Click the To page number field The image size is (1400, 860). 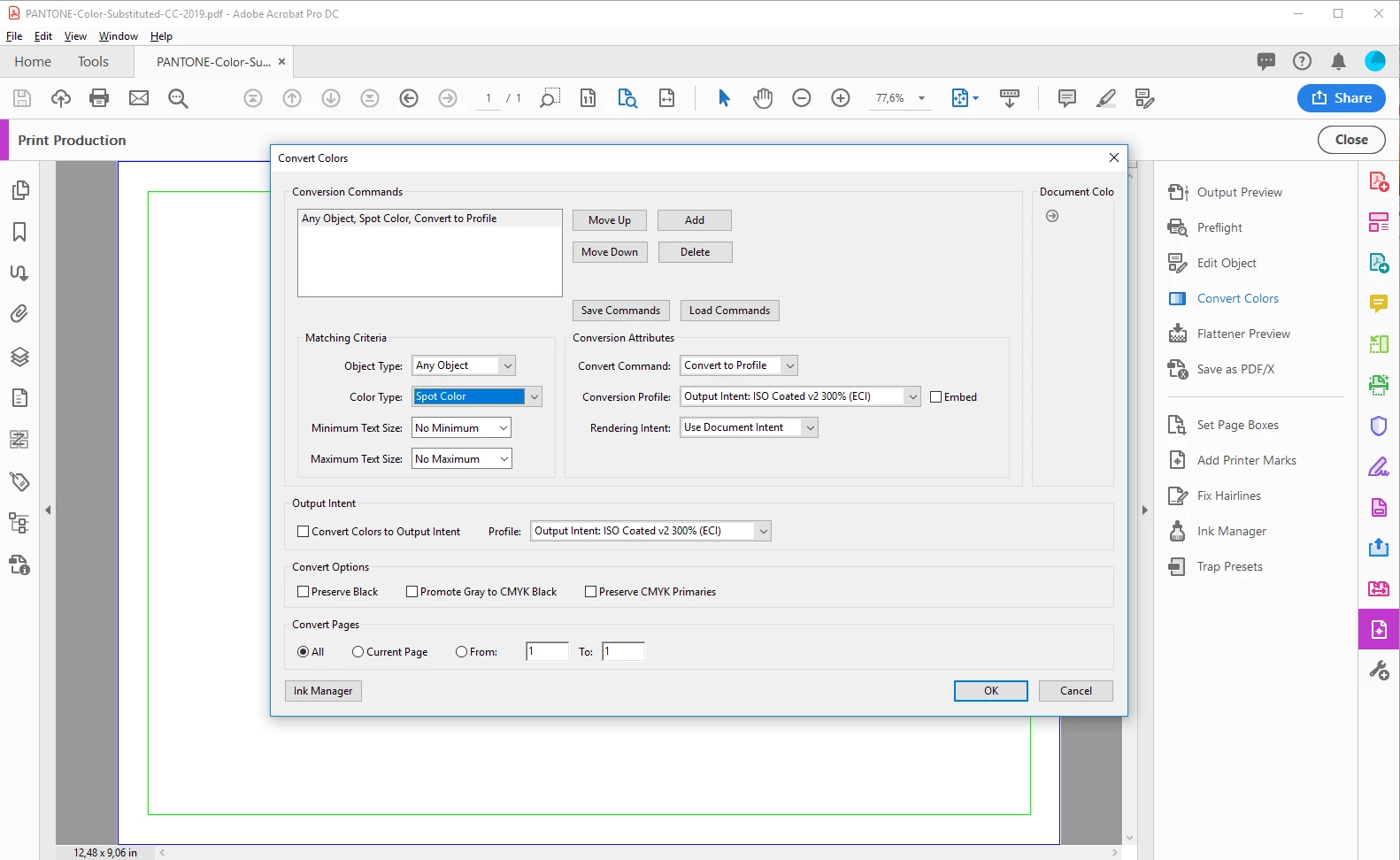623,652
